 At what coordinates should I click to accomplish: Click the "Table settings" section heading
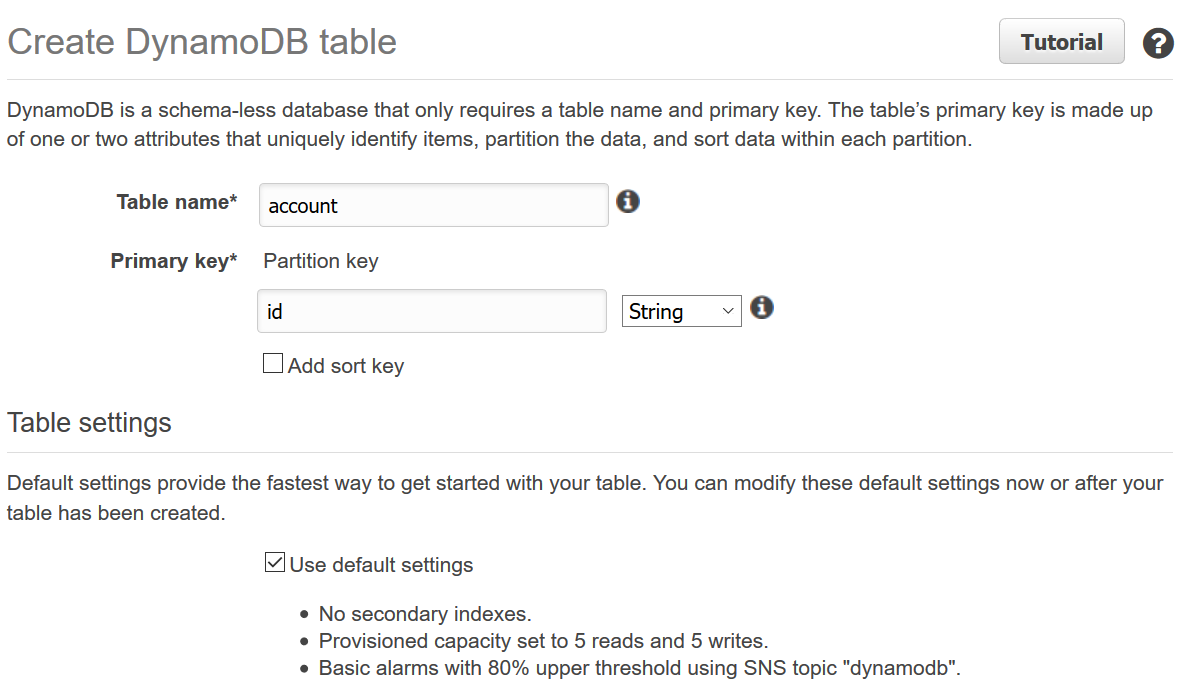(x=89, y=423)
